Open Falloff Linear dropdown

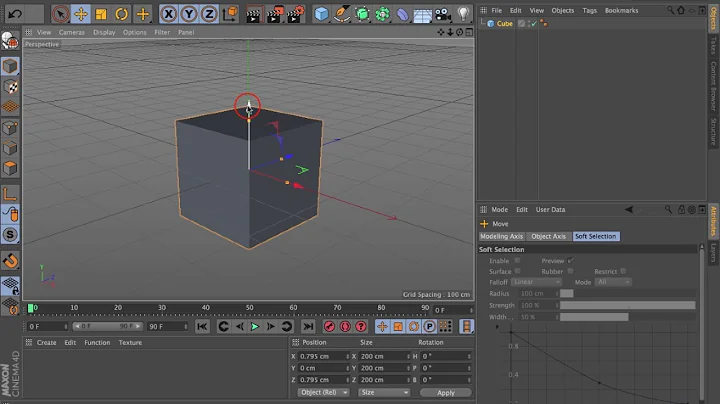[536, 282]
